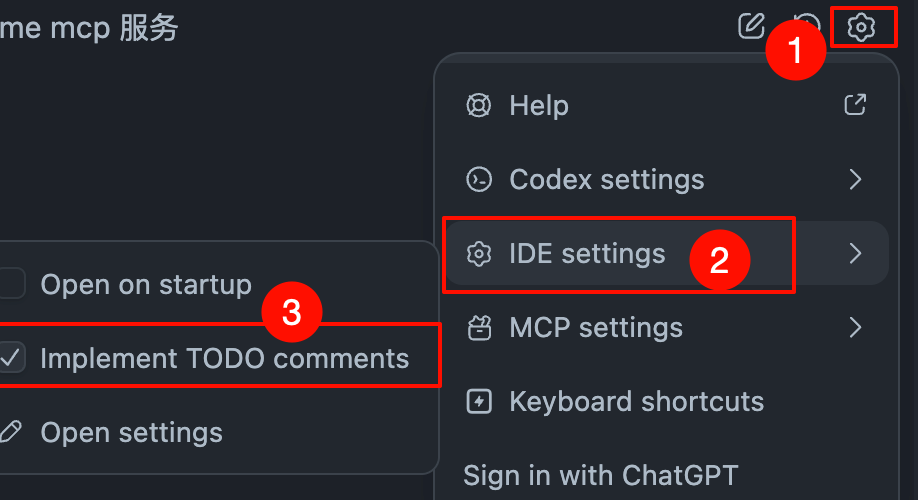Image resolution: width=918 pixels, height=500 pixels.
Task: Click Sign in with ChatGPT
Action: (x=600, y=474)
